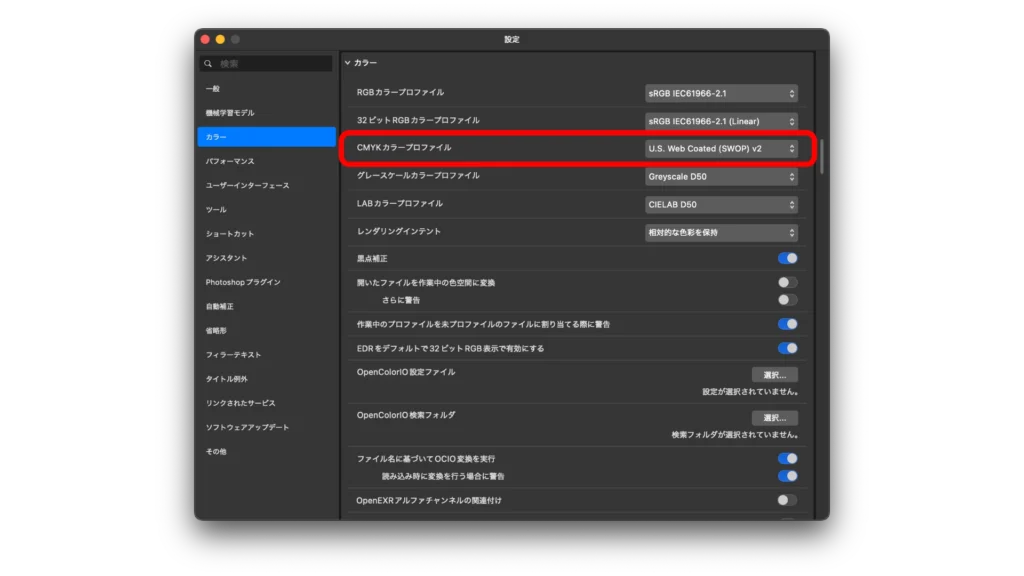Open the RGB カラープロファイル dropdown

(720, 91)
